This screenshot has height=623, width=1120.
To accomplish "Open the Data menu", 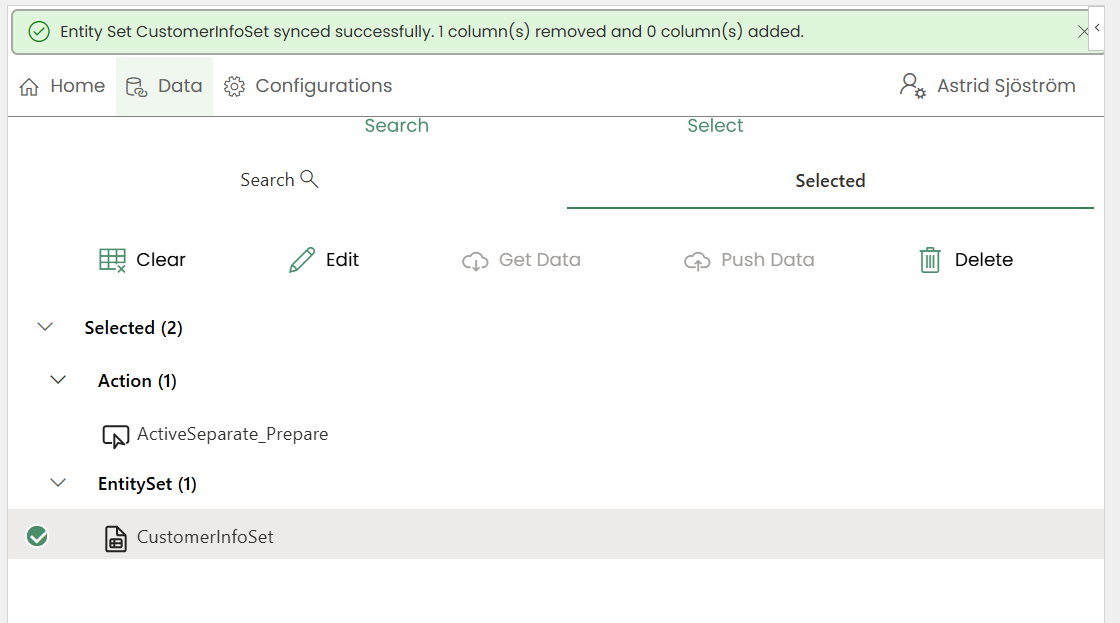I will 165,86.
